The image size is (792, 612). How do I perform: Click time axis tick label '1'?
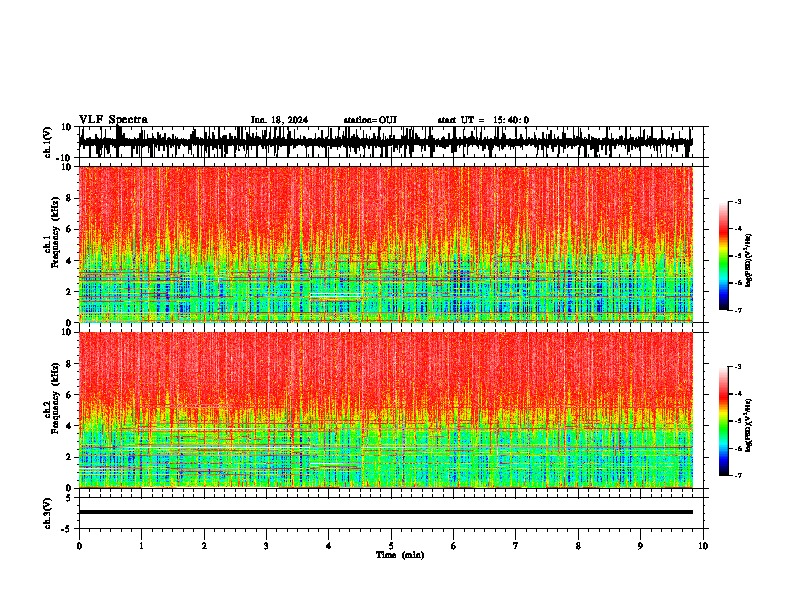141,546
